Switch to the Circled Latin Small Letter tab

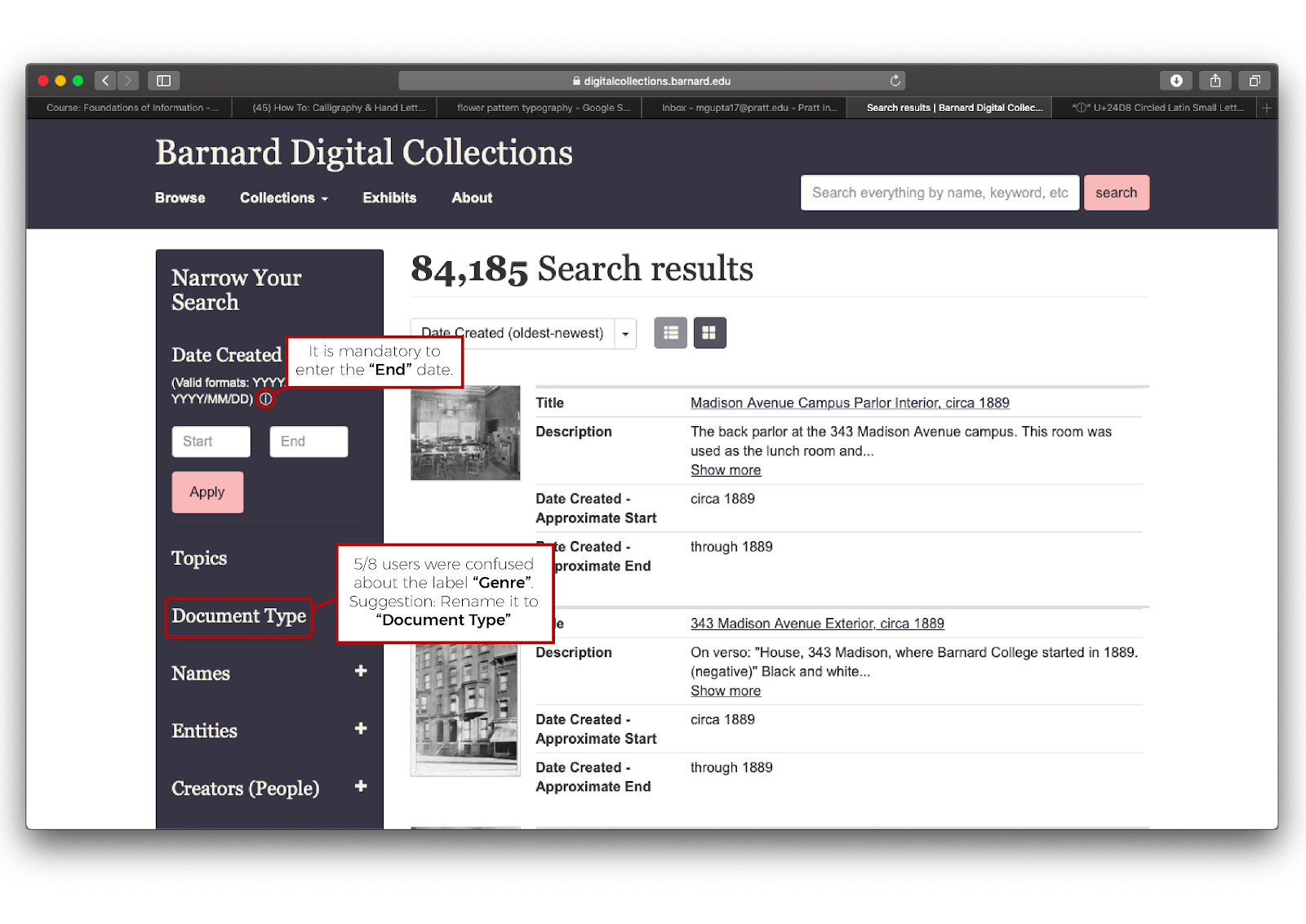click(x=1156, y=108)
